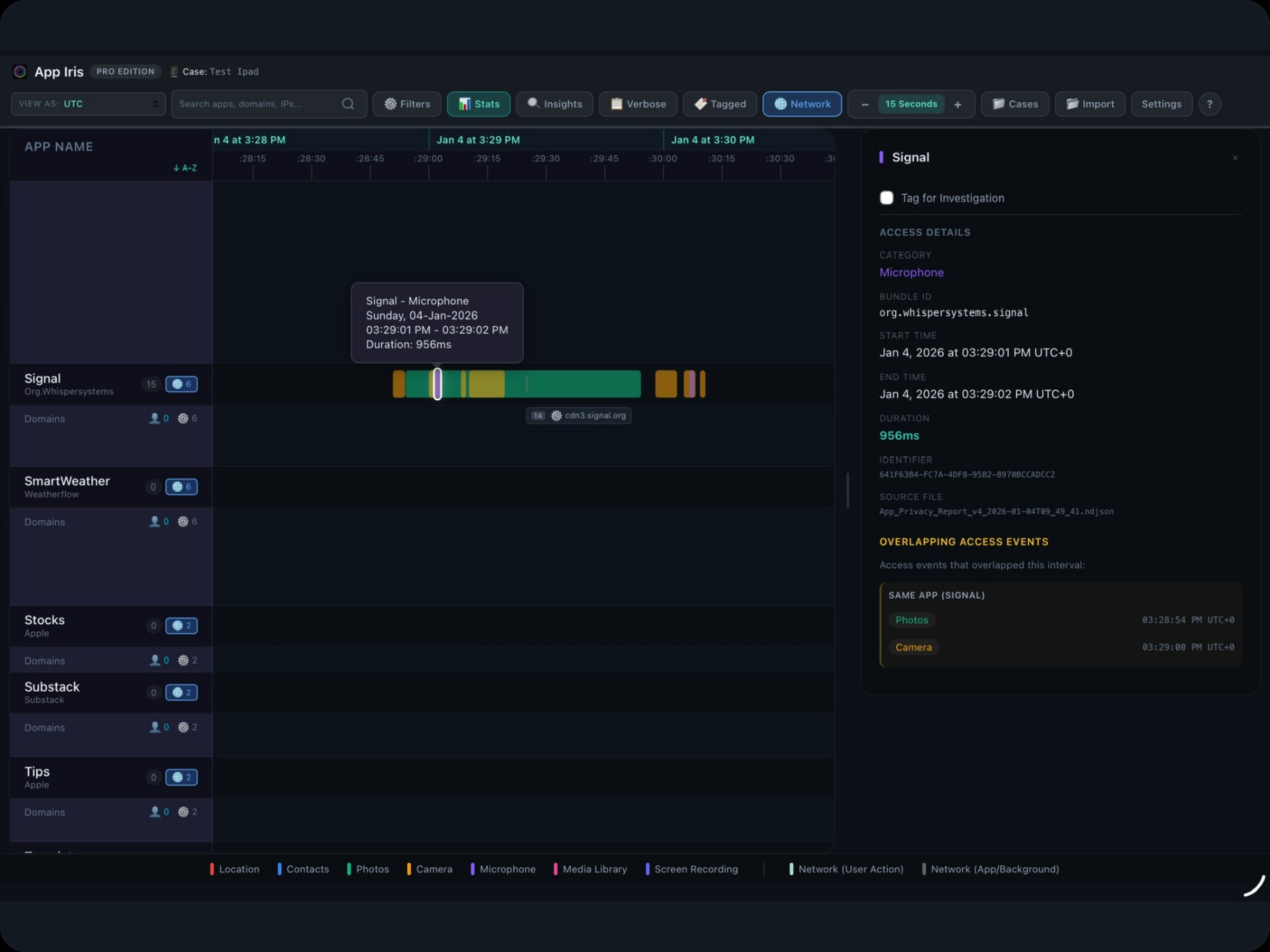The width and height of the screenshot is (1270, 952).
Task: Click Signal's network count badge 6
Action: click(181, 384)
